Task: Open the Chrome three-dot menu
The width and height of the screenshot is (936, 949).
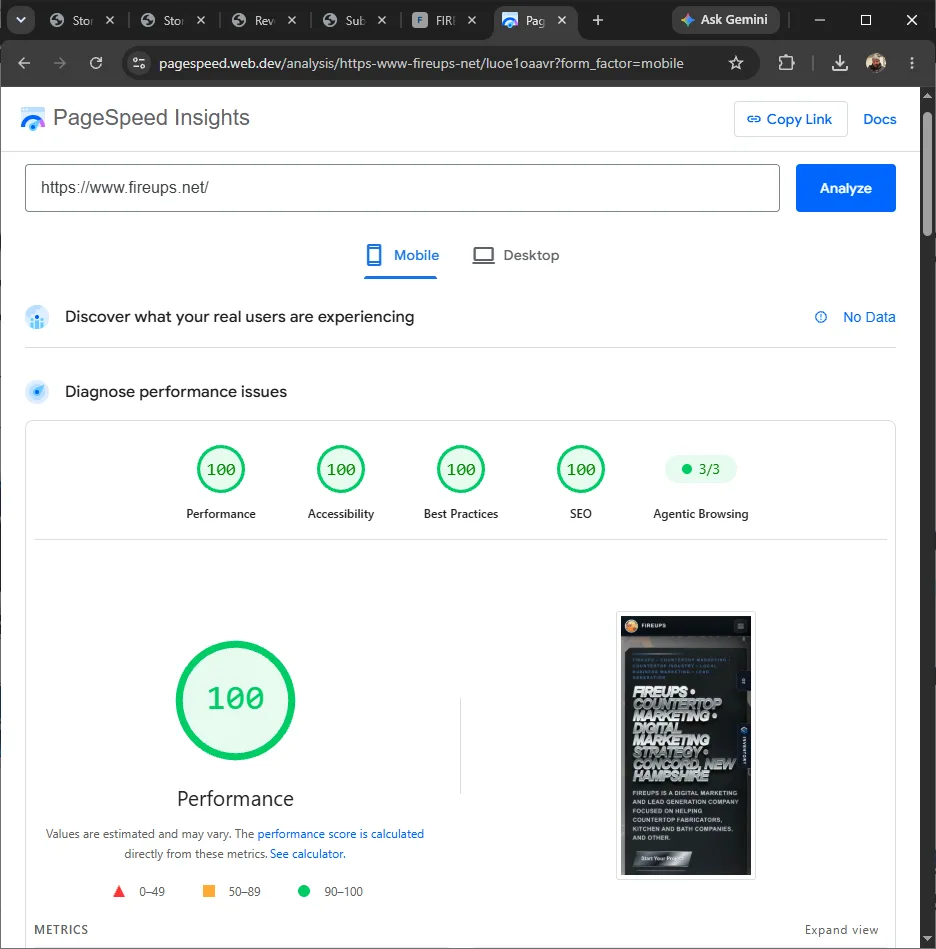Action: (x=912, y=63)
